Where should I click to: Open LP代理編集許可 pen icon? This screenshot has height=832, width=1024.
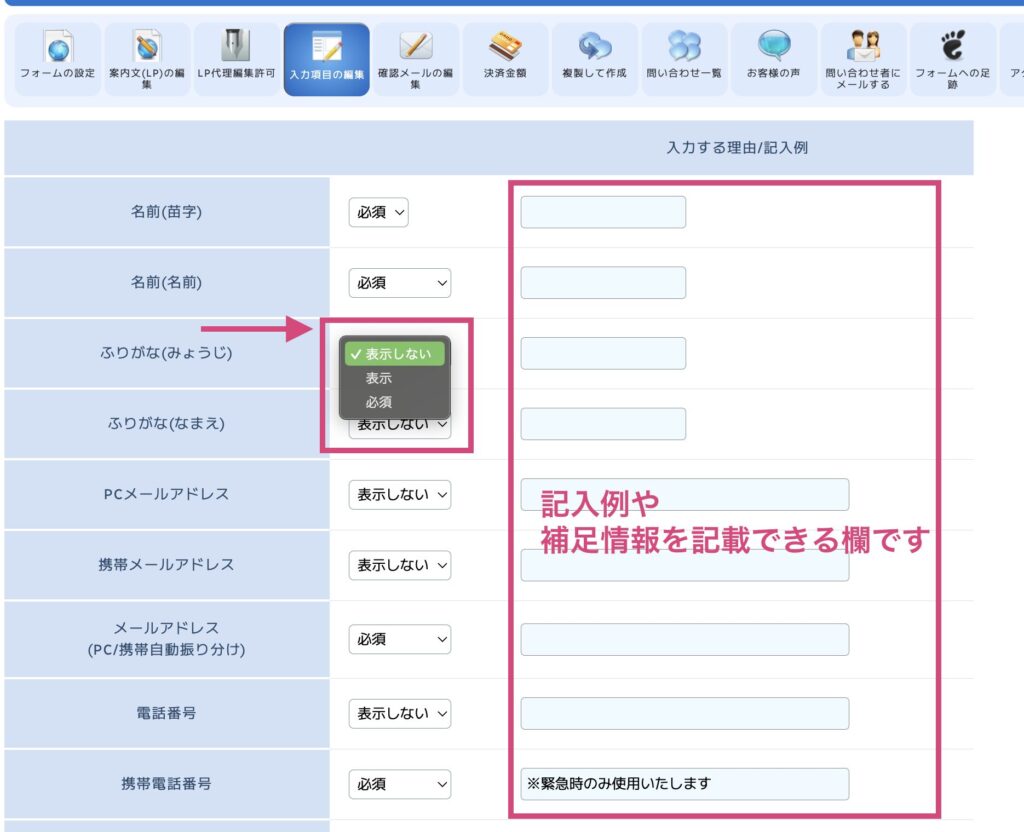click(x=236, y=47)
